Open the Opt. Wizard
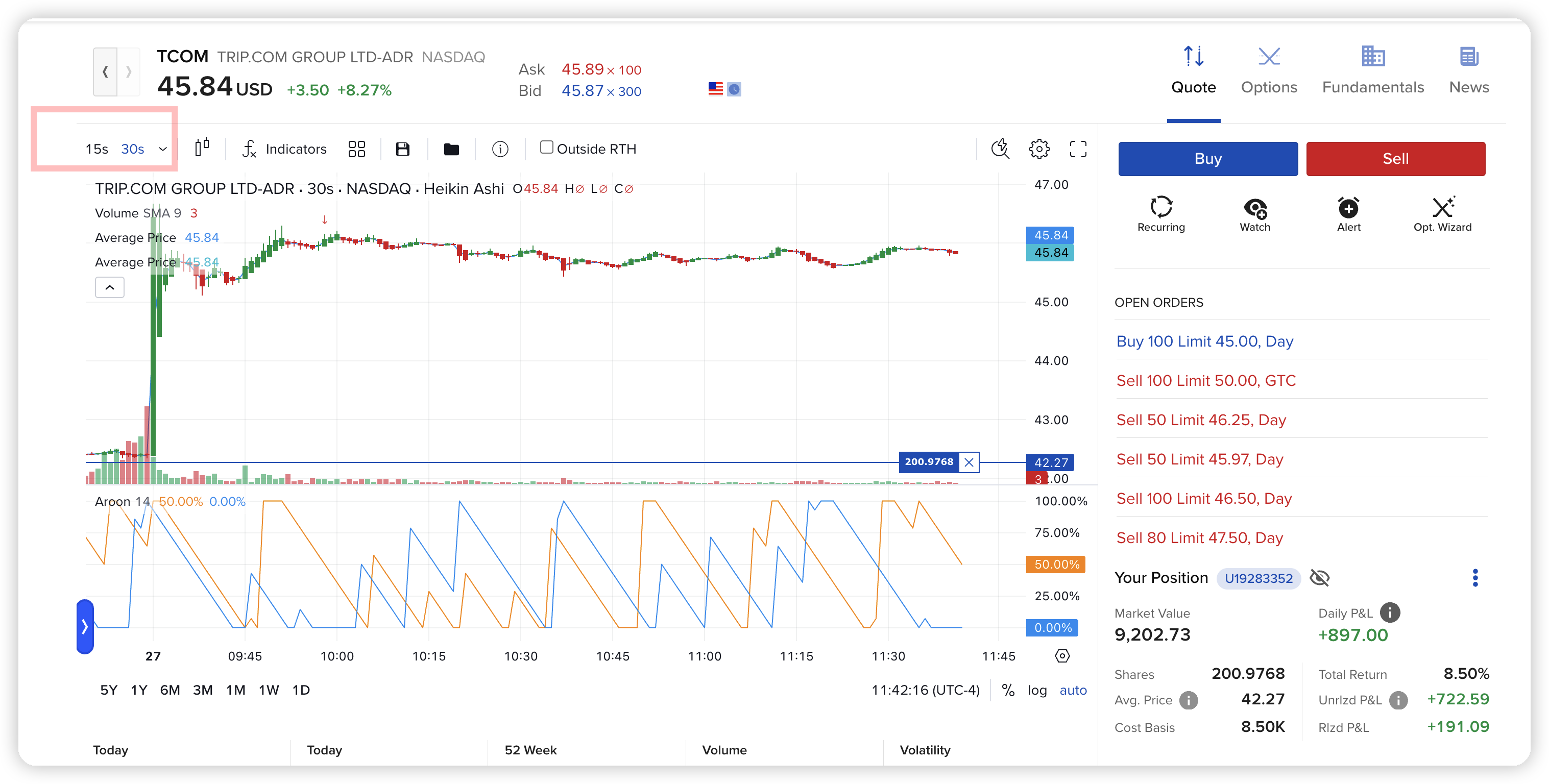The image size is (1549, 784). [1442, 214]
